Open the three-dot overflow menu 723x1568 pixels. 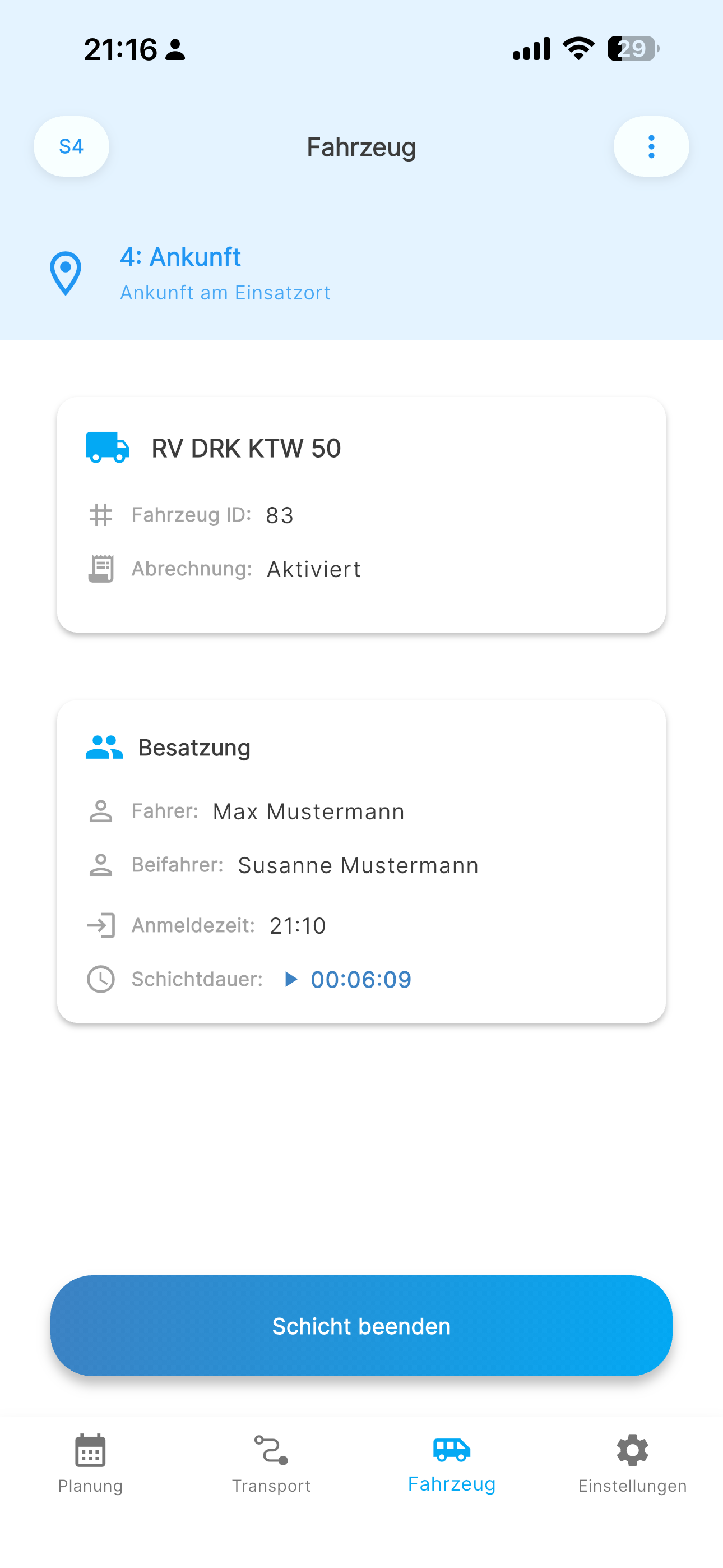pyautogui.click(x=651, y=146)
